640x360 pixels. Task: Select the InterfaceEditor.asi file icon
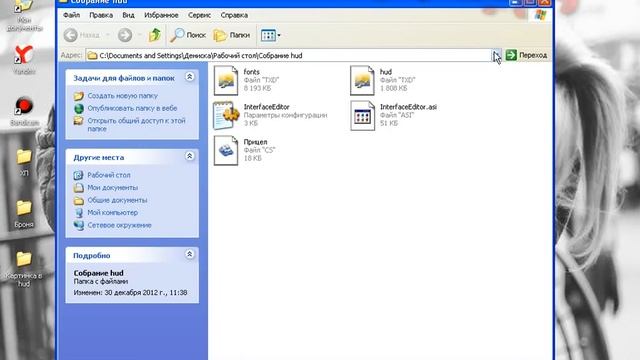pos(362,116)
